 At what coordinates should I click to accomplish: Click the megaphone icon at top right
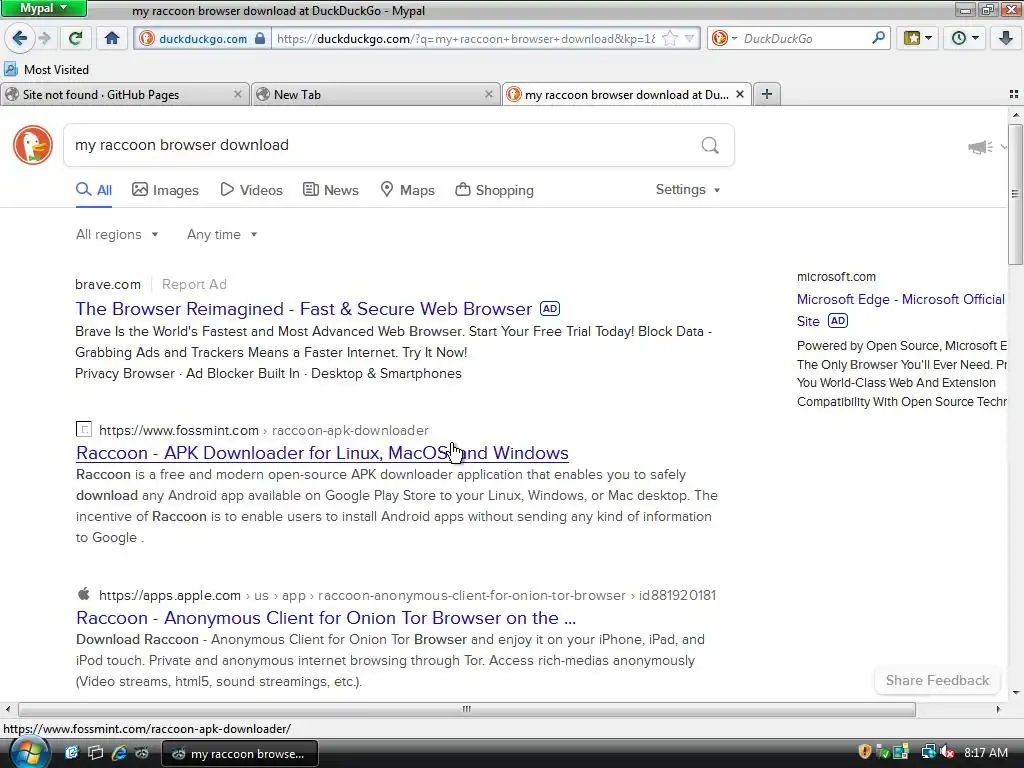pyautogui.click(x=980, y=147)
